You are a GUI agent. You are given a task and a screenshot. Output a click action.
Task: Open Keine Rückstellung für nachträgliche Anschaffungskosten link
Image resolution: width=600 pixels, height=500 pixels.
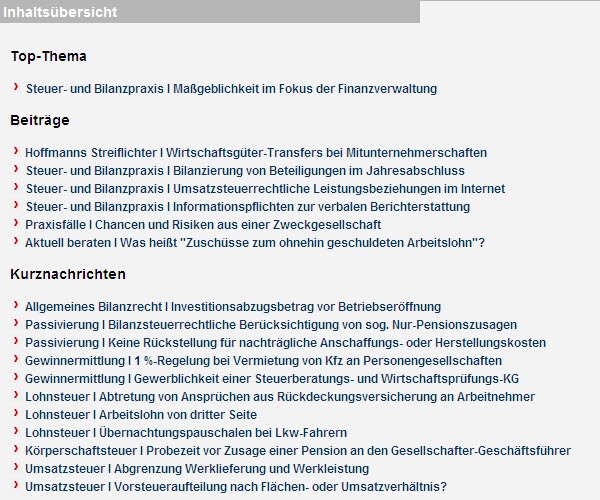coord(285,343)
